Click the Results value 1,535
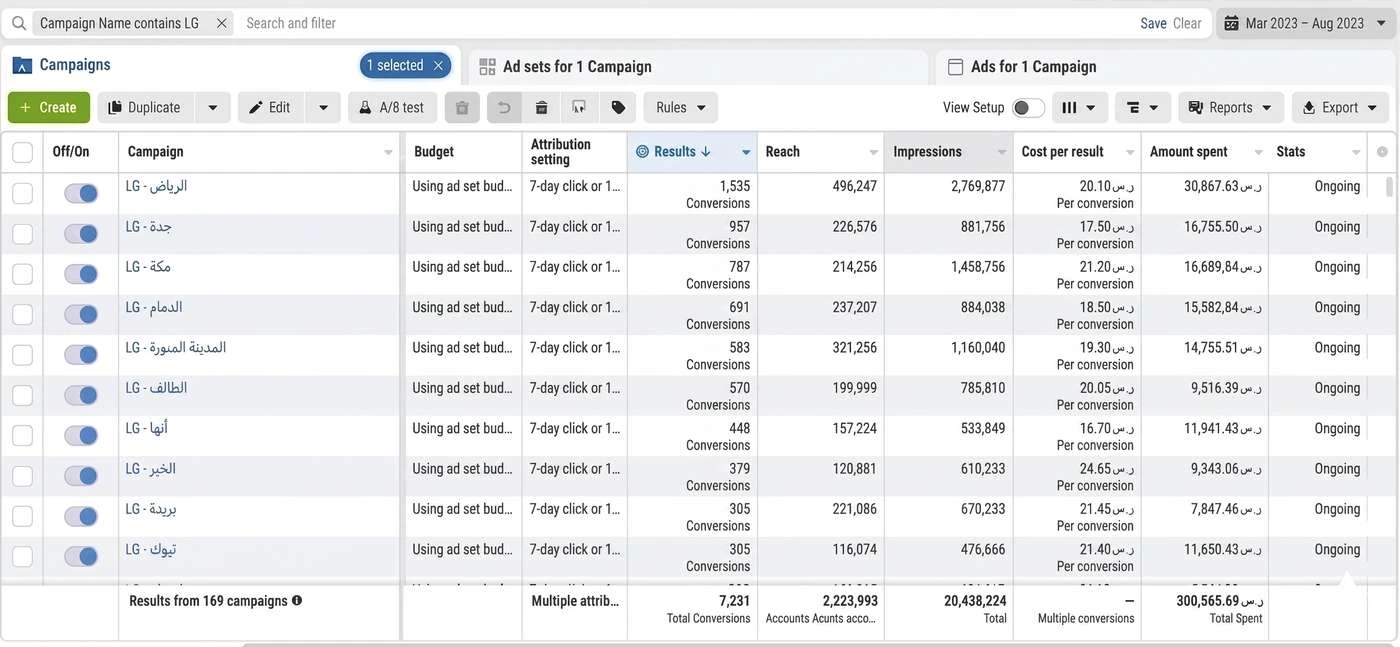 tap(734, 186)
